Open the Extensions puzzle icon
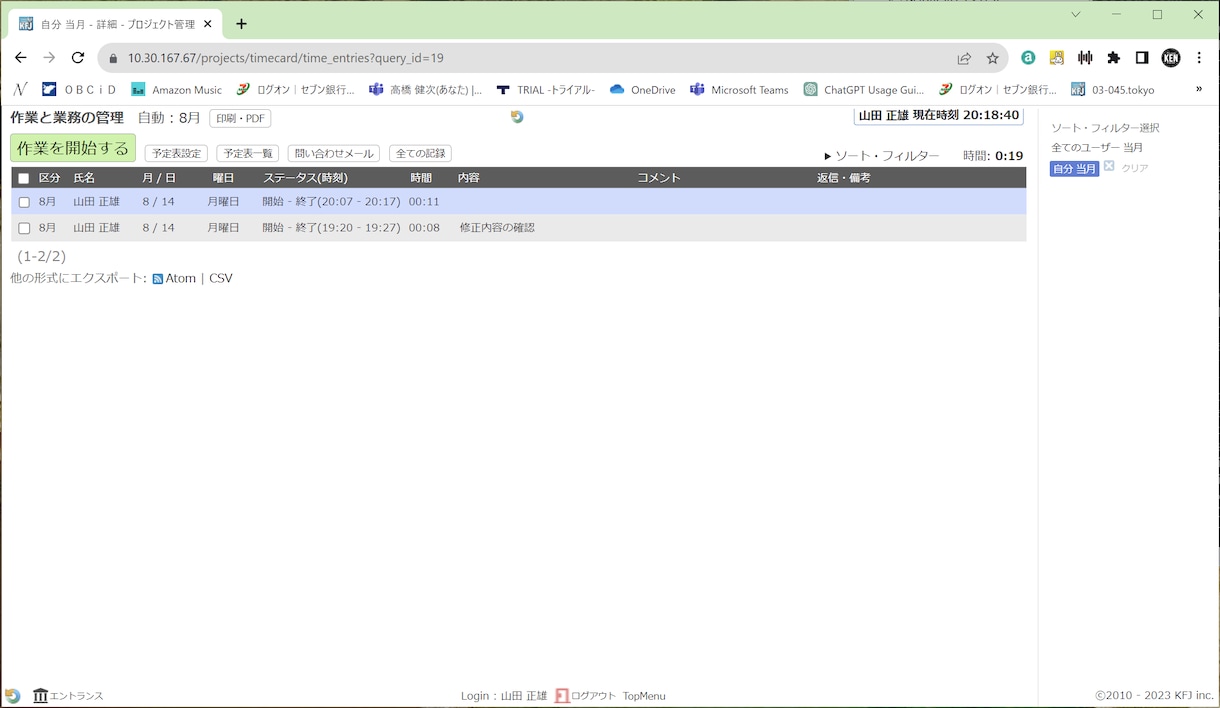This screenshot has height=708, width=1220. pyautogui.click(x=1114, y=58)
